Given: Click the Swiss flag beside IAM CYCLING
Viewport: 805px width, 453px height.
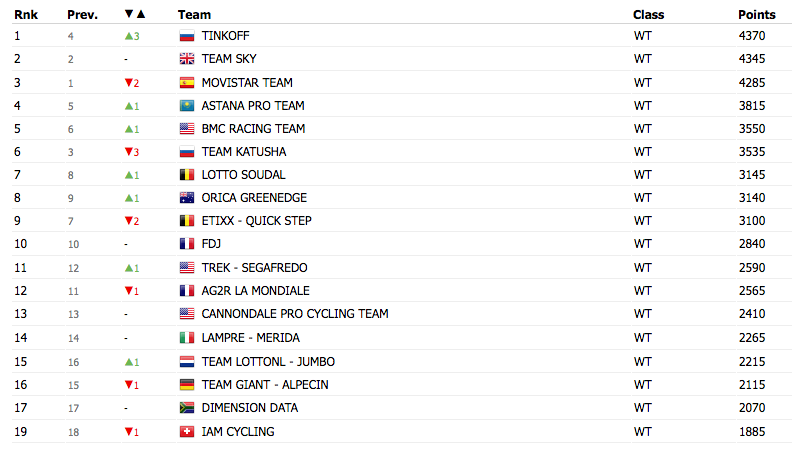Looking at the screenshot, I should tap(187, 432).
